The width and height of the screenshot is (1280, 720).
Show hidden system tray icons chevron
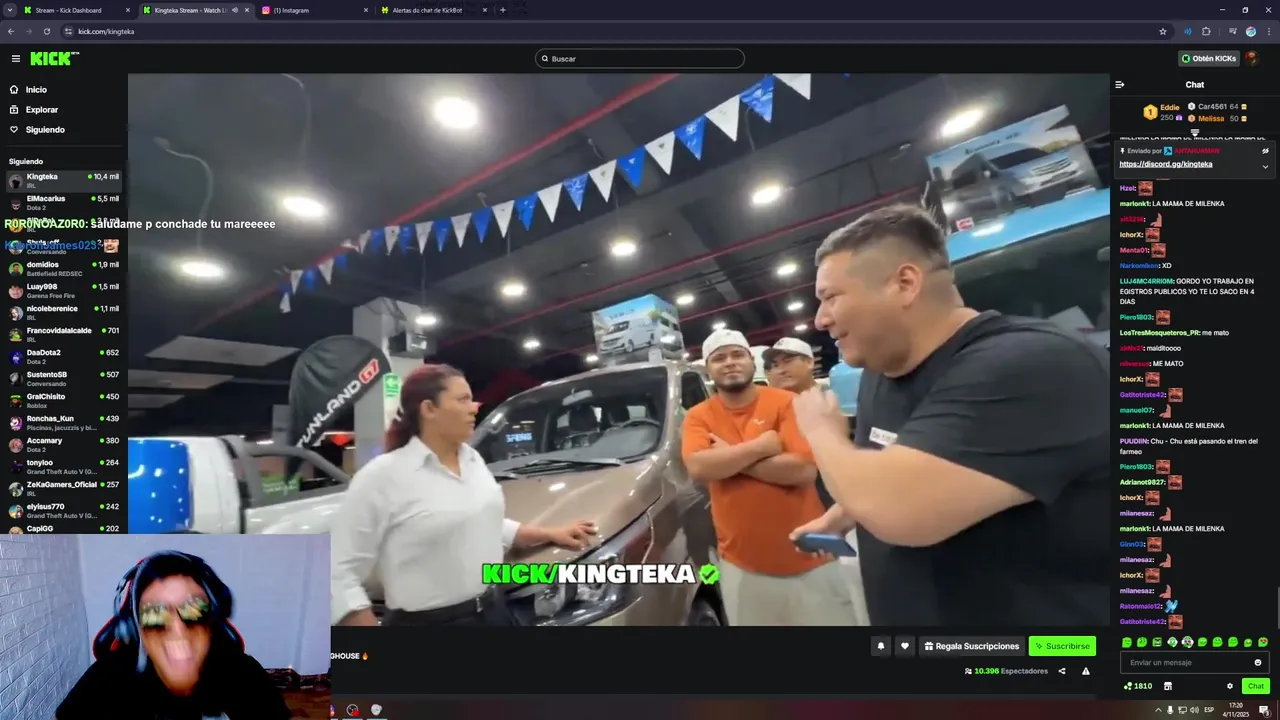tap(1158, 710)
